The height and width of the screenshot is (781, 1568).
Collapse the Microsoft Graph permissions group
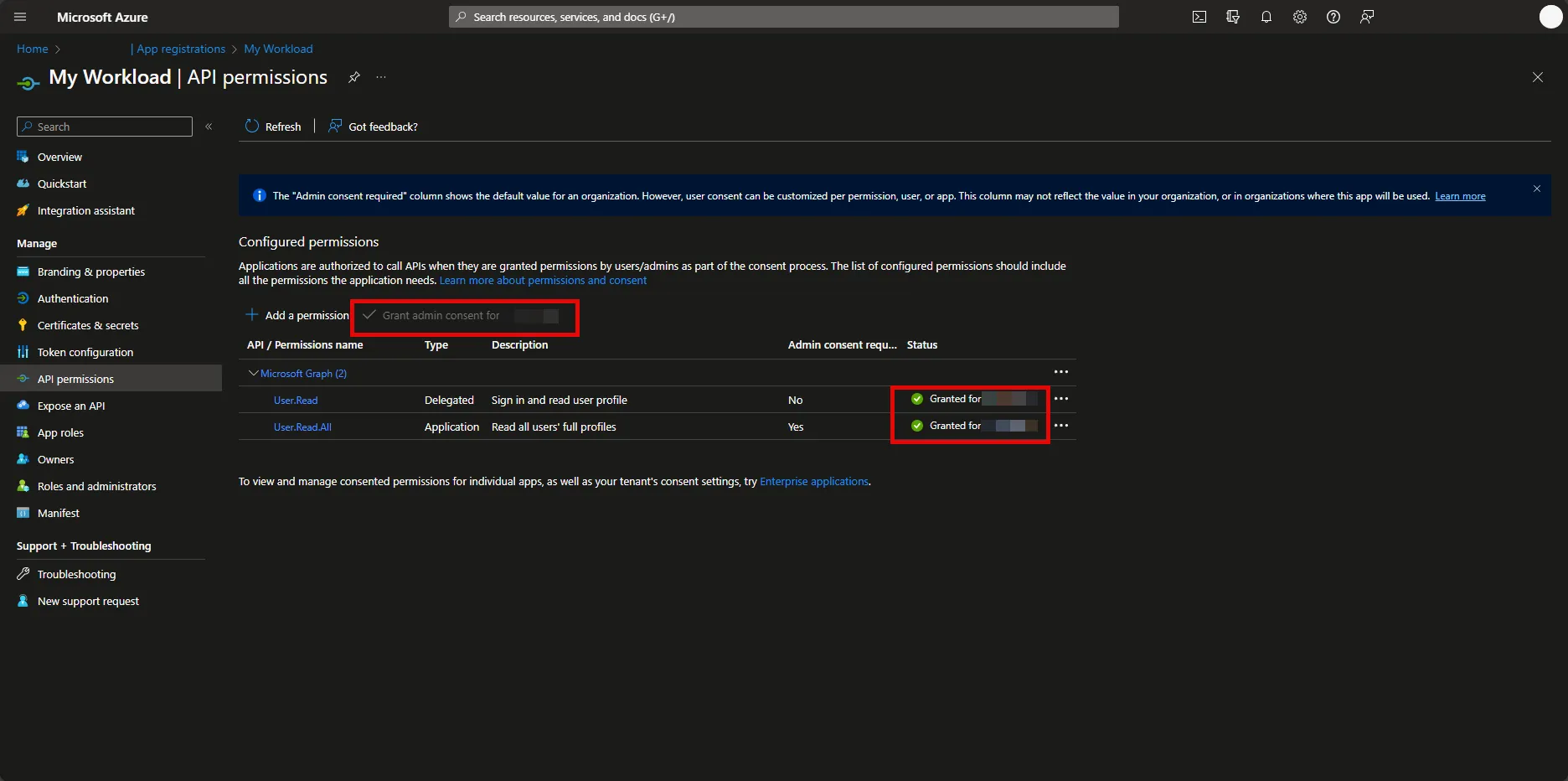pos(252,373)
